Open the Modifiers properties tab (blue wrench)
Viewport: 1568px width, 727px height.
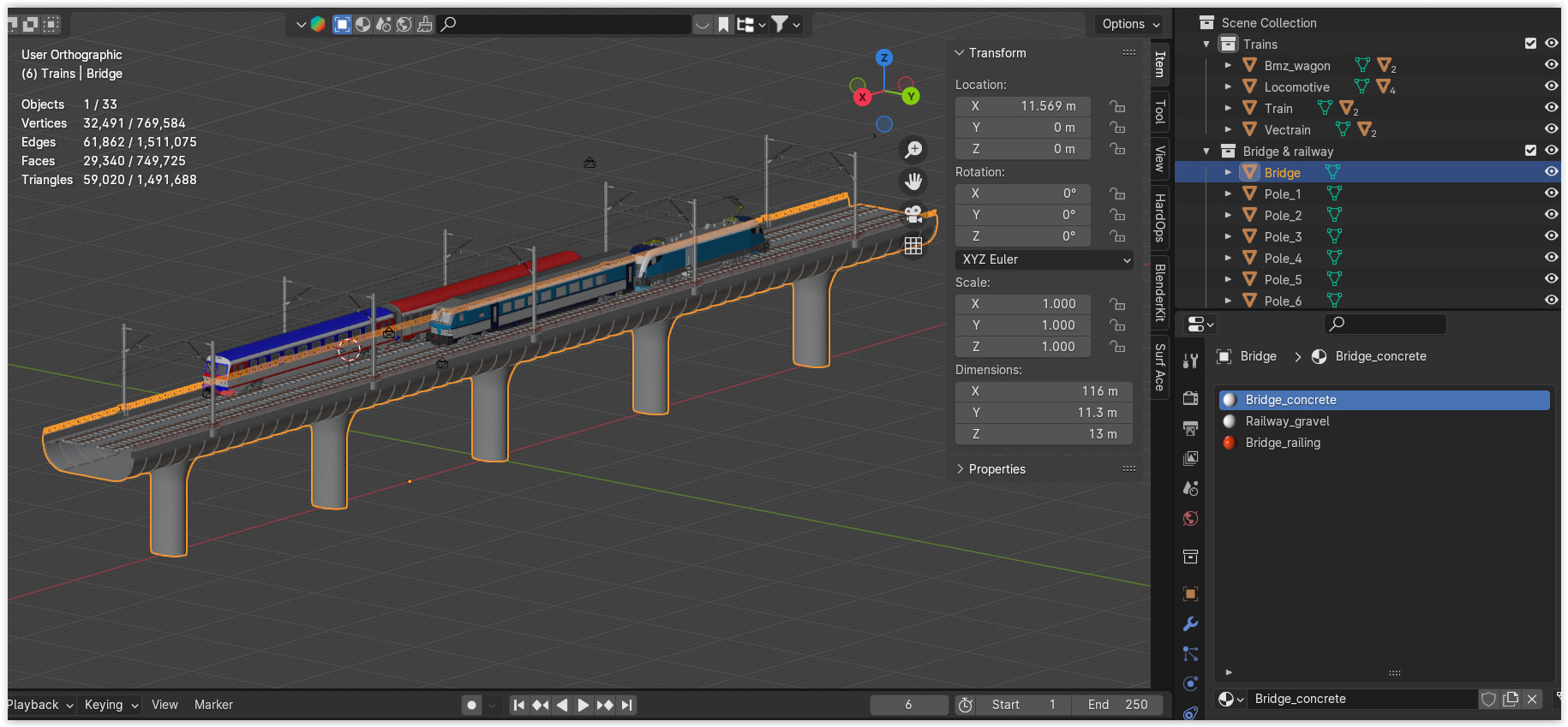click(1190, 623)
